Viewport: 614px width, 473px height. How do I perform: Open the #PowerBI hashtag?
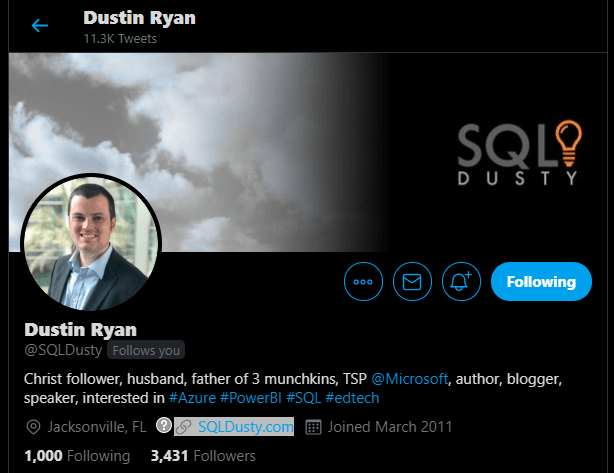[x=251, y=398]
